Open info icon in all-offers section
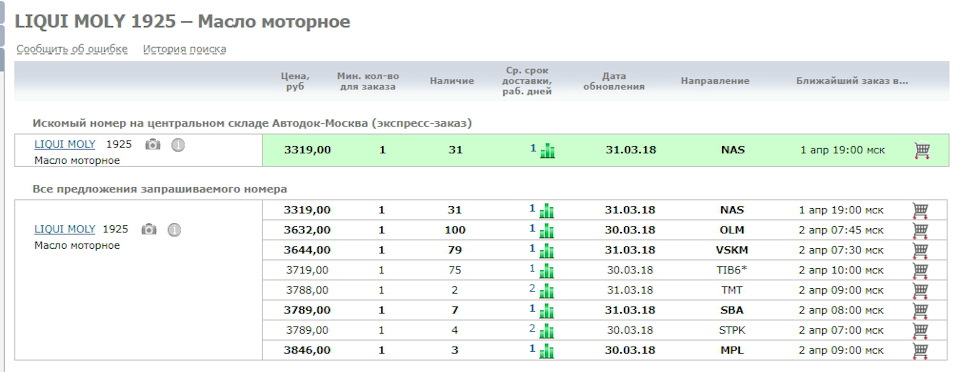Screen dimensions: 960x372 click(x=174, y=229)
